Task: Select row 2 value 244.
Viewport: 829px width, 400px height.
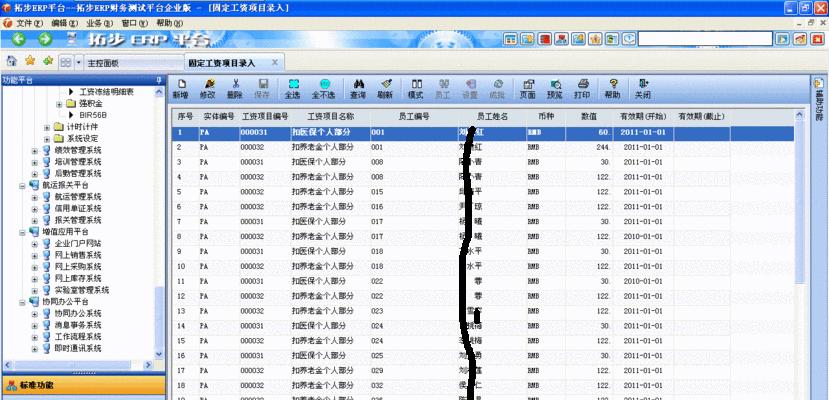Action: [603, 147]
